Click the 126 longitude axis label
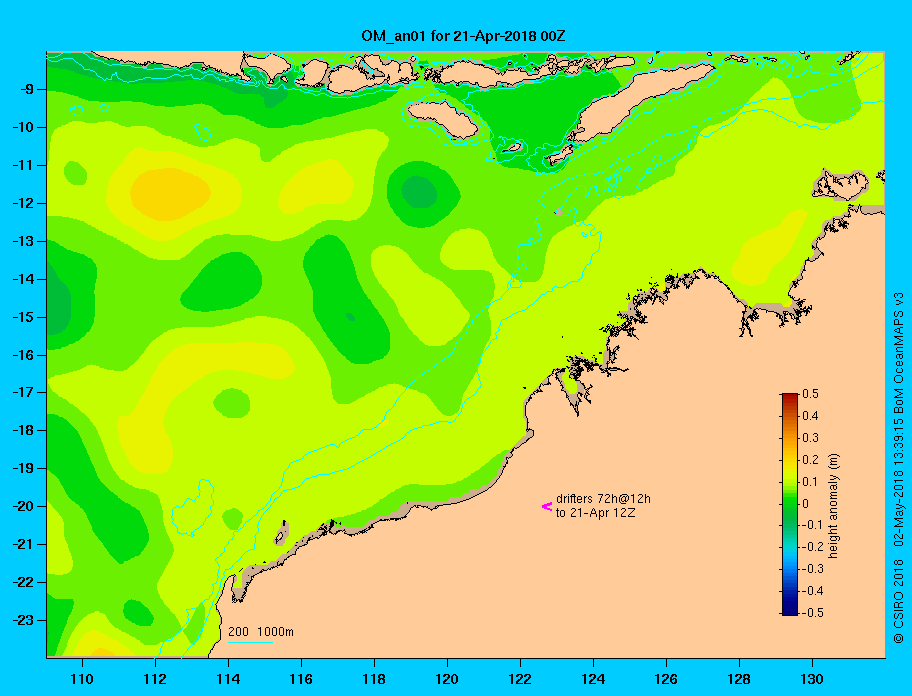The width and height of the screenshot is (912, 696). pos(666,679)
